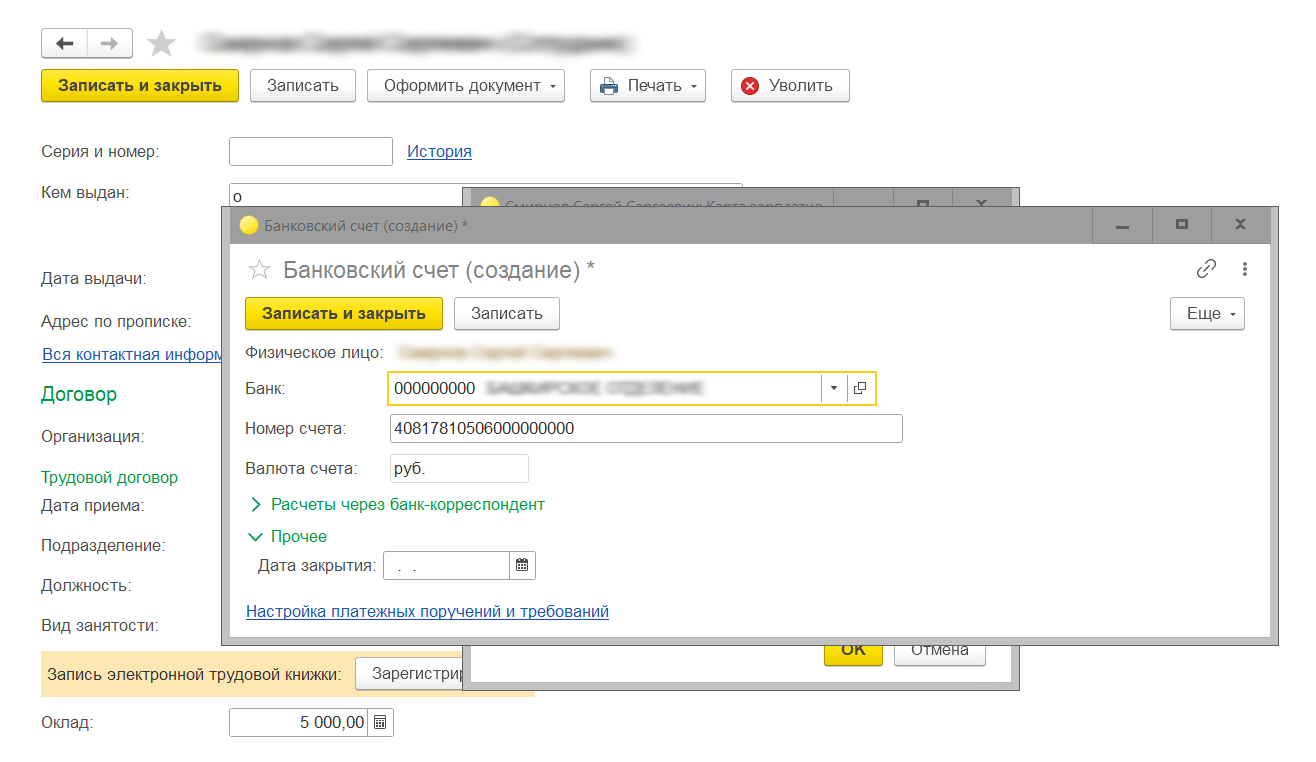The image size is (1316, 762).
Task: Collapse the Прочее section
Action: point(288,537)
